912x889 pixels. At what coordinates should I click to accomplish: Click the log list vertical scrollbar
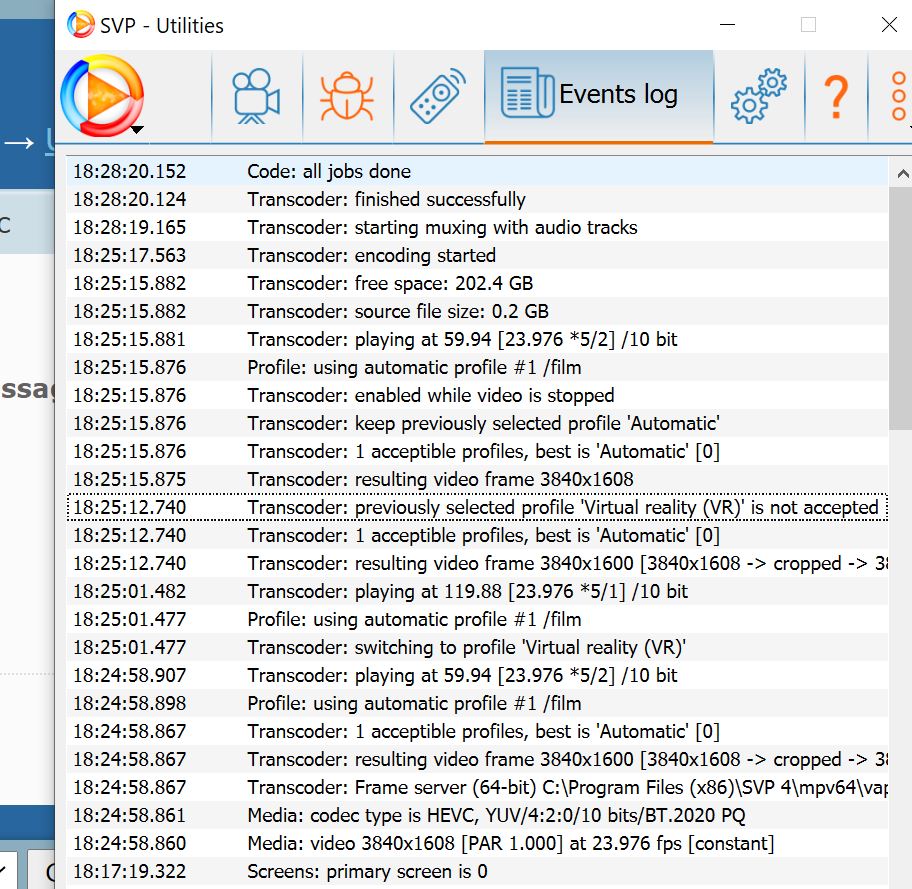coord(899,300)
